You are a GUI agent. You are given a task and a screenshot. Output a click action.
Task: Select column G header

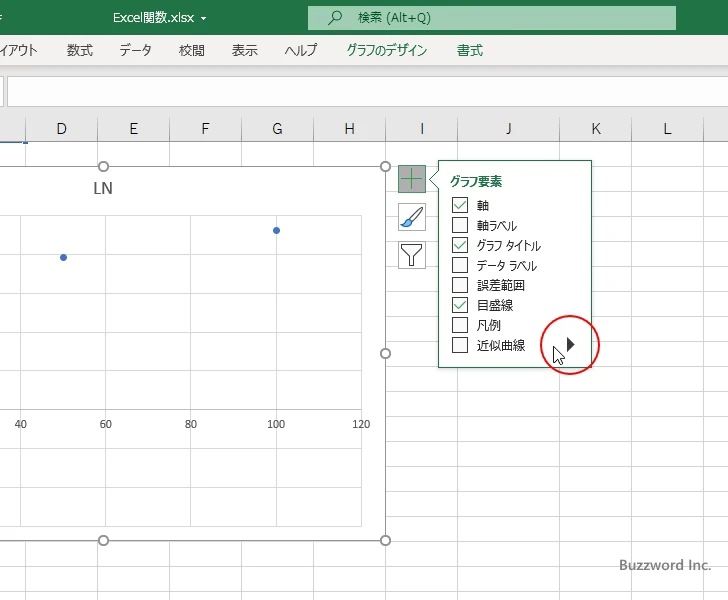277,129
